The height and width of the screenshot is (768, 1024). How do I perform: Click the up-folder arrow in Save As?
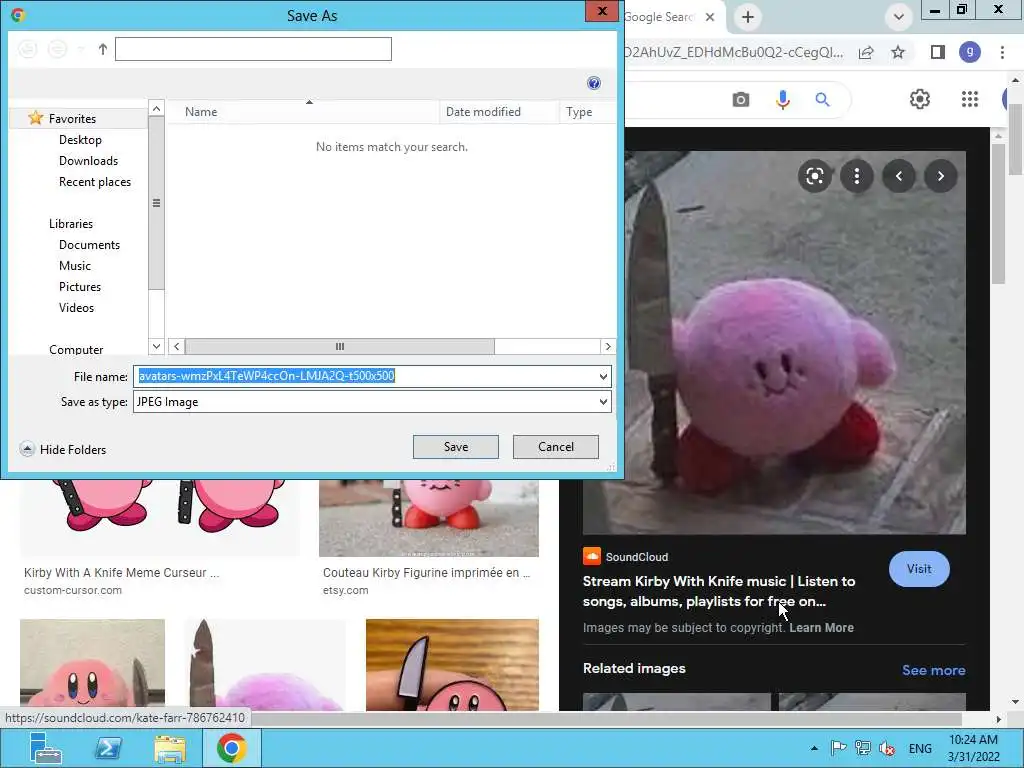click(103, 49)
